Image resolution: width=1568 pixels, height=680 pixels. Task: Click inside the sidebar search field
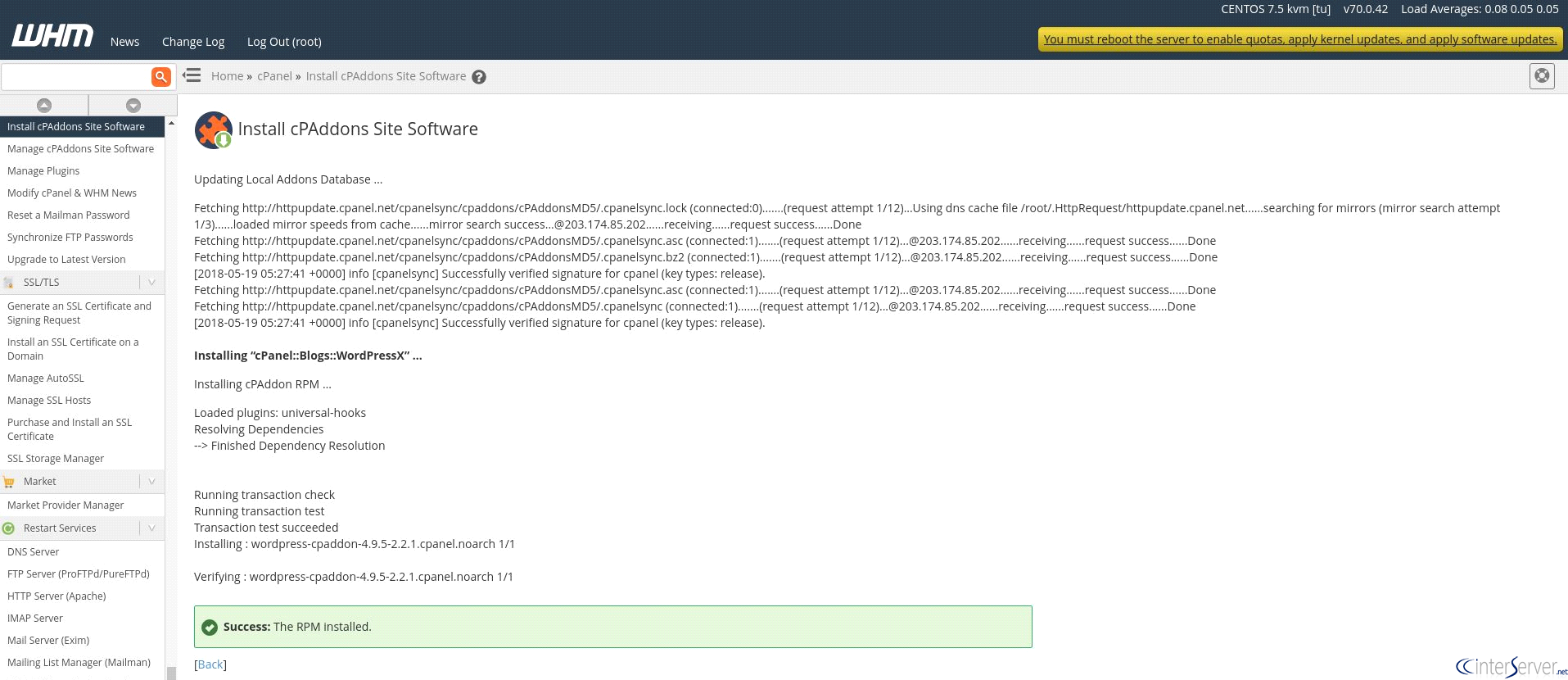[x=76, y=76]
